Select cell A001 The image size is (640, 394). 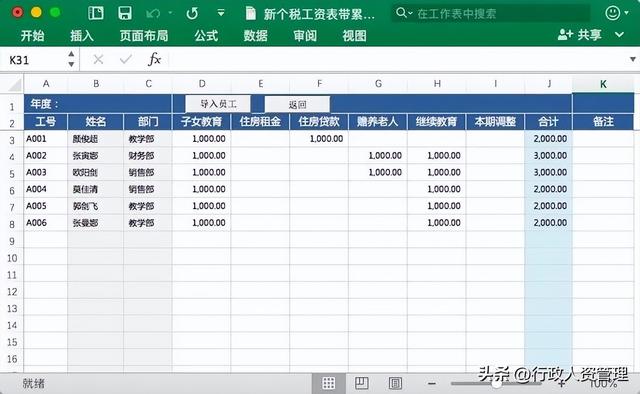(x=46, y=139)
